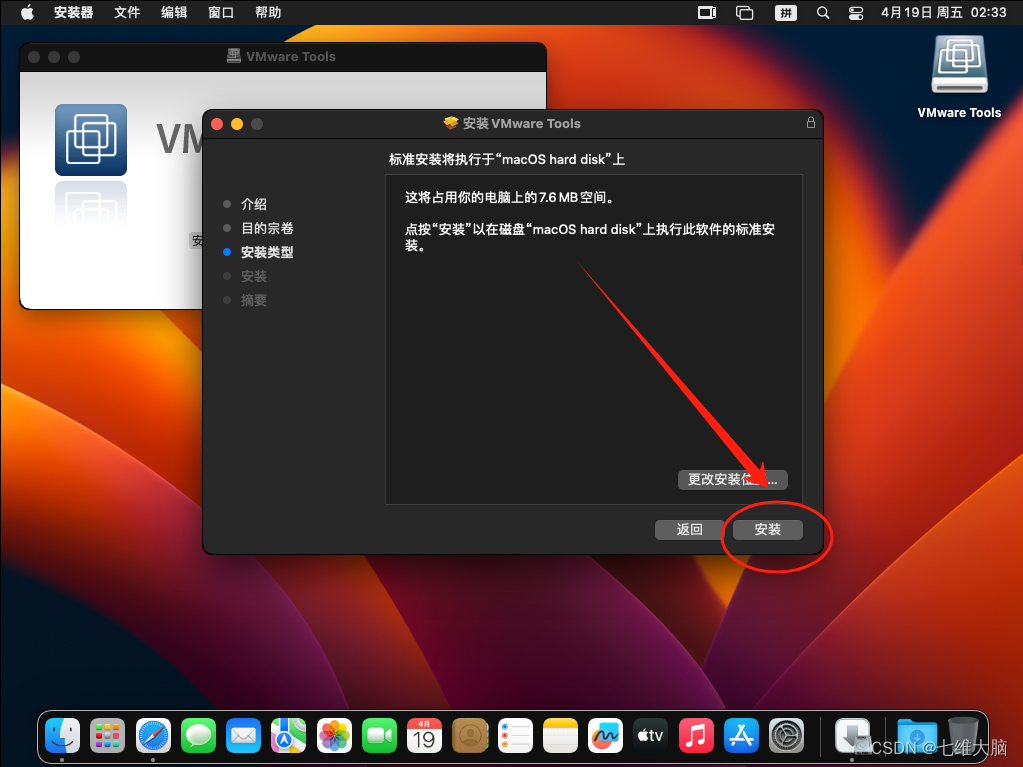Open the Downloads folder in the Dock
Image resolution: width=1023 pixels, height=767 pixels.
click(917, 736)
